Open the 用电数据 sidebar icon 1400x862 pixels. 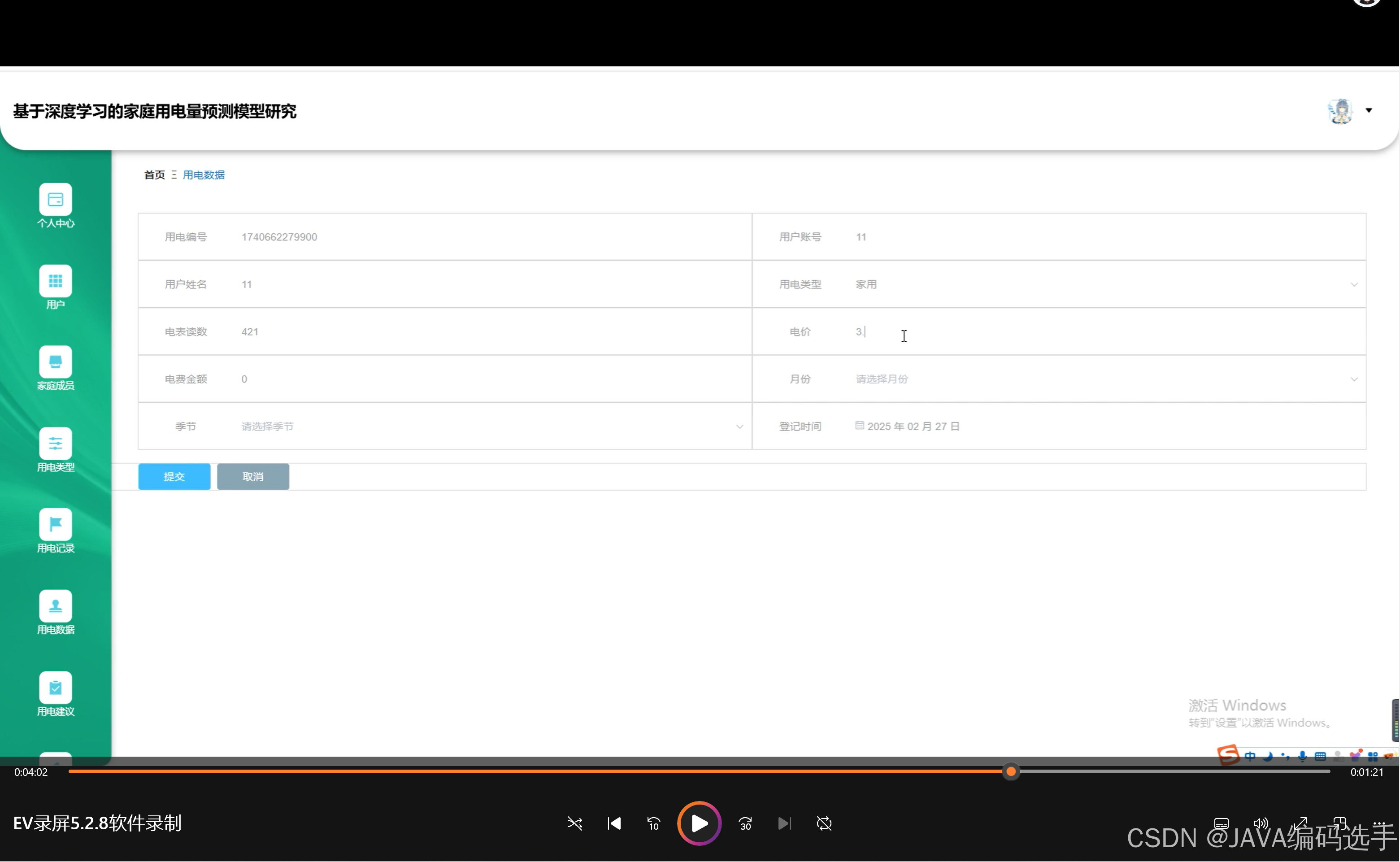coord(55,606)
